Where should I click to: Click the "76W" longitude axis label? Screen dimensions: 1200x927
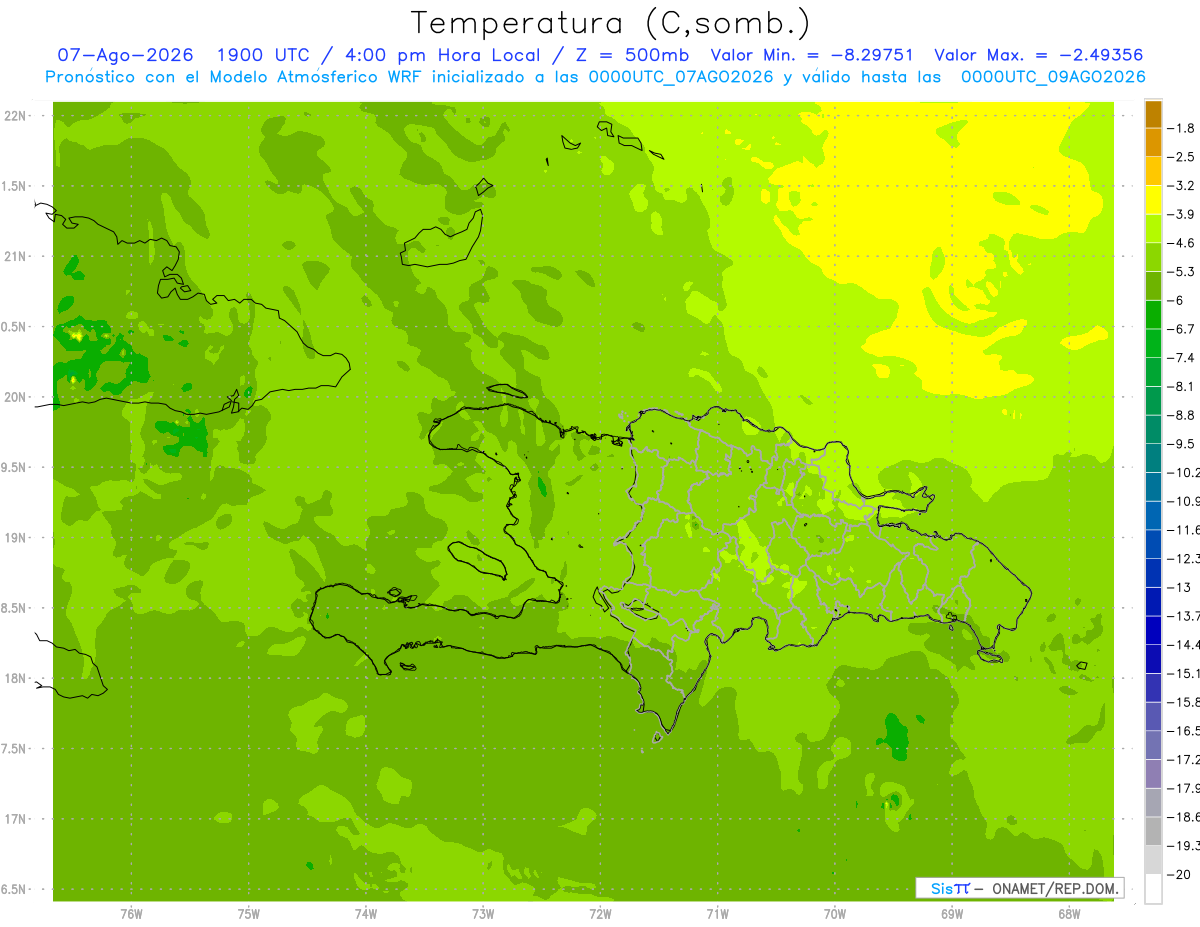(131, 914)
